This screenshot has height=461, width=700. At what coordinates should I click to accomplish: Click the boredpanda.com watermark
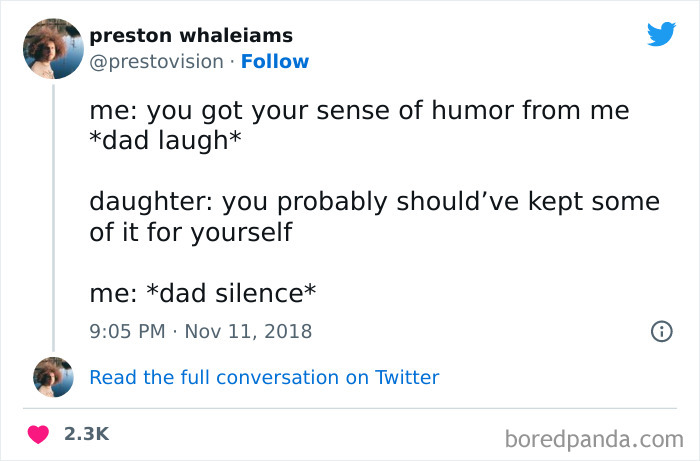[x=594, y=437]
